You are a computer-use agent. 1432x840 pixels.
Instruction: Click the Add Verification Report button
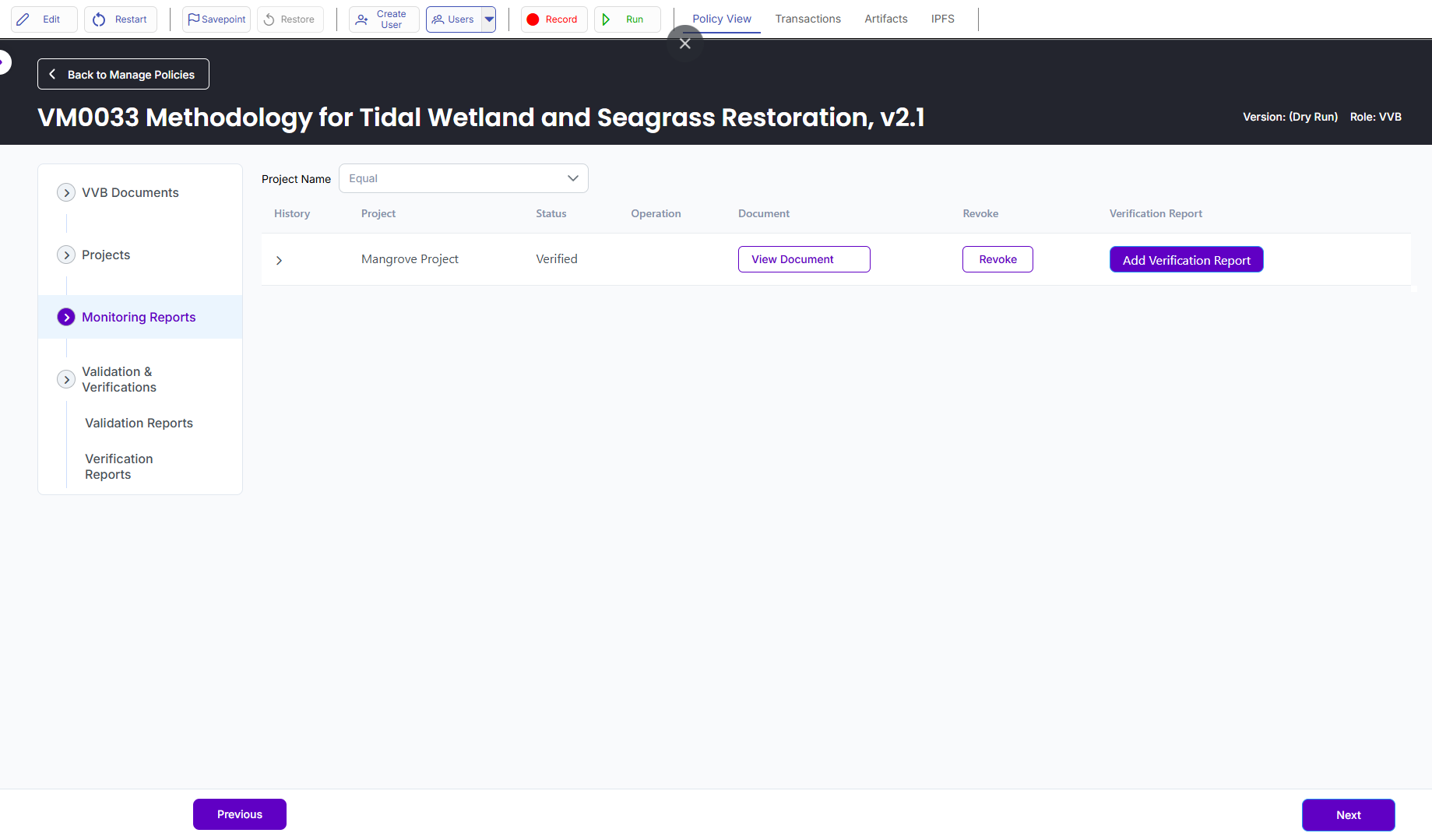(x=1186, y=260)
